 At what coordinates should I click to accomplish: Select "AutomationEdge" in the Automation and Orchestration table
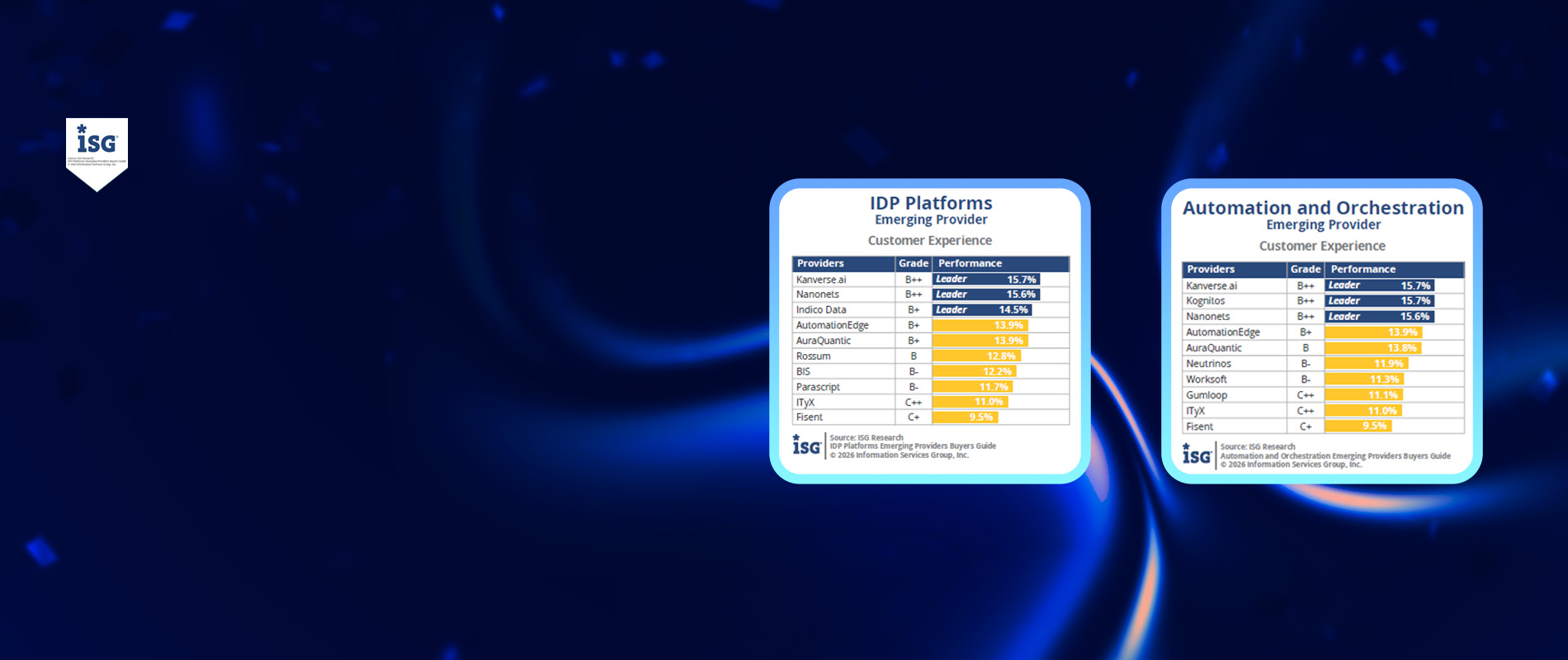(x=1223, y=332)
